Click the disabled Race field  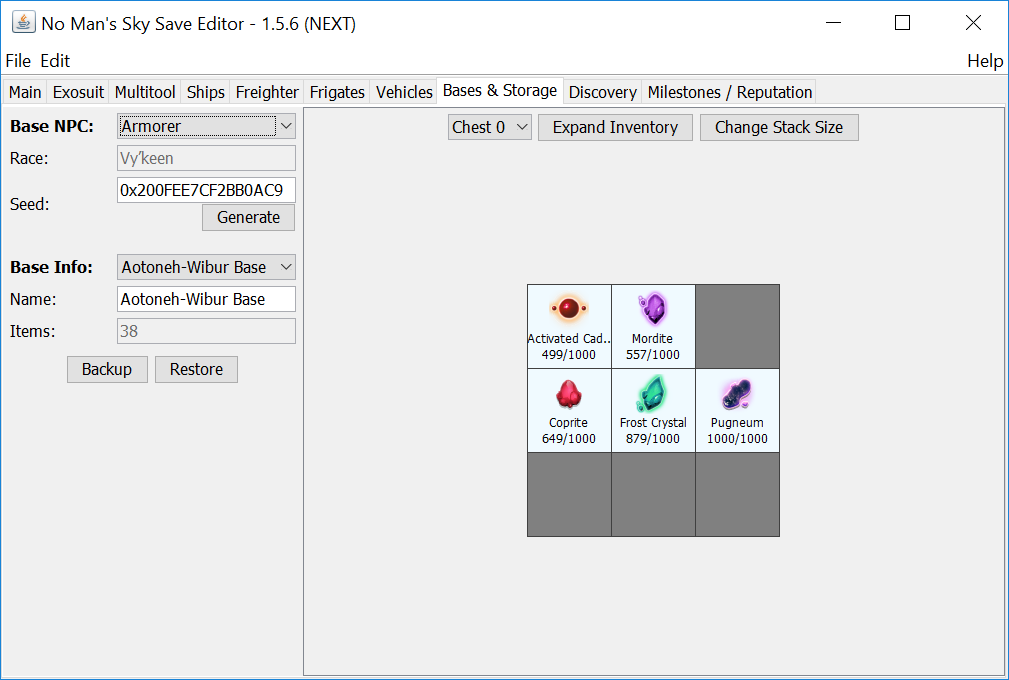click(x=207, y=158)
